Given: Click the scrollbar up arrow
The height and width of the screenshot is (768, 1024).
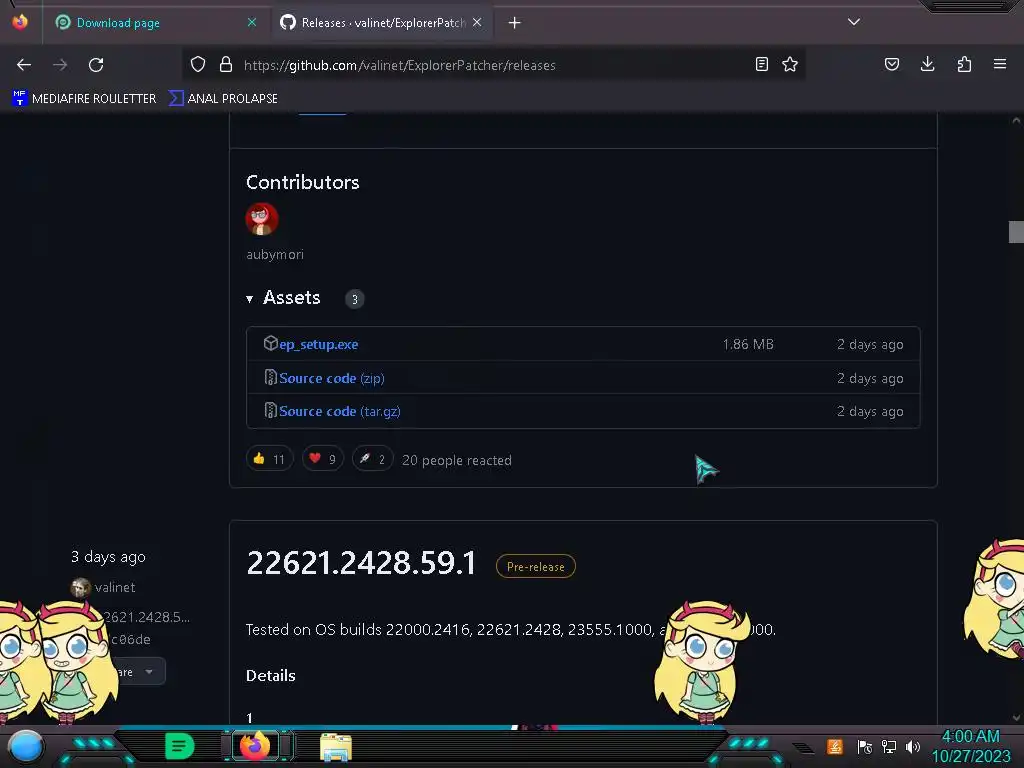Looking at the screenshot, I should click(x=1016, y=120).
